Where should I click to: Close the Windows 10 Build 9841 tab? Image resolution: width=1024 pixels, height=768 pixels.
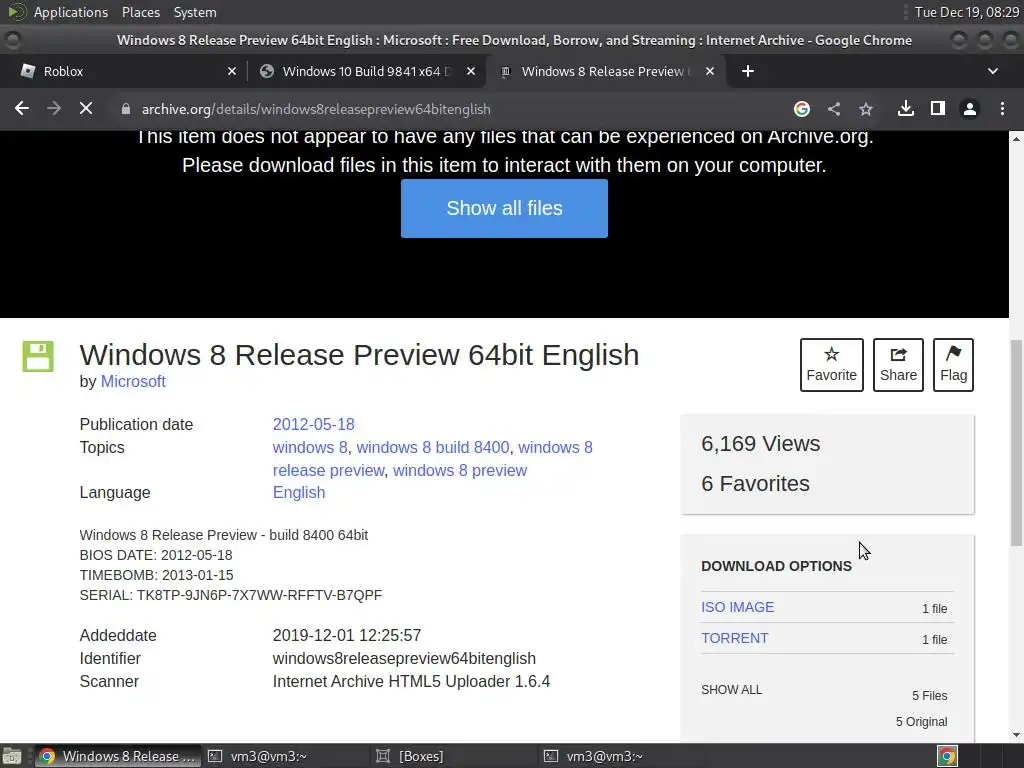[471, 71]
